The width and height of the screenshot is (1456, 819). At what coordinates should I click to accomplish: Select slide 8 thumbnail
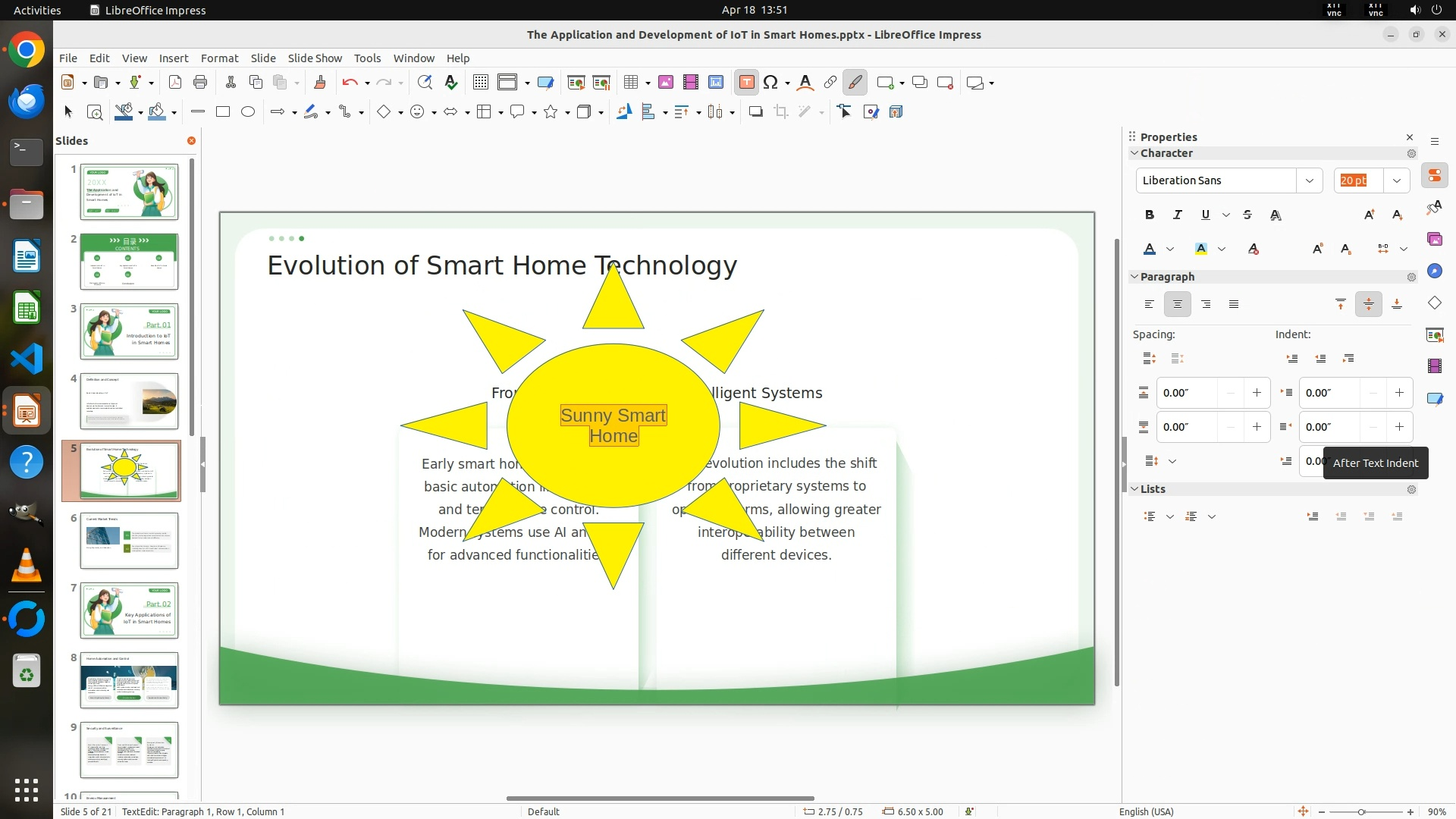129,680
